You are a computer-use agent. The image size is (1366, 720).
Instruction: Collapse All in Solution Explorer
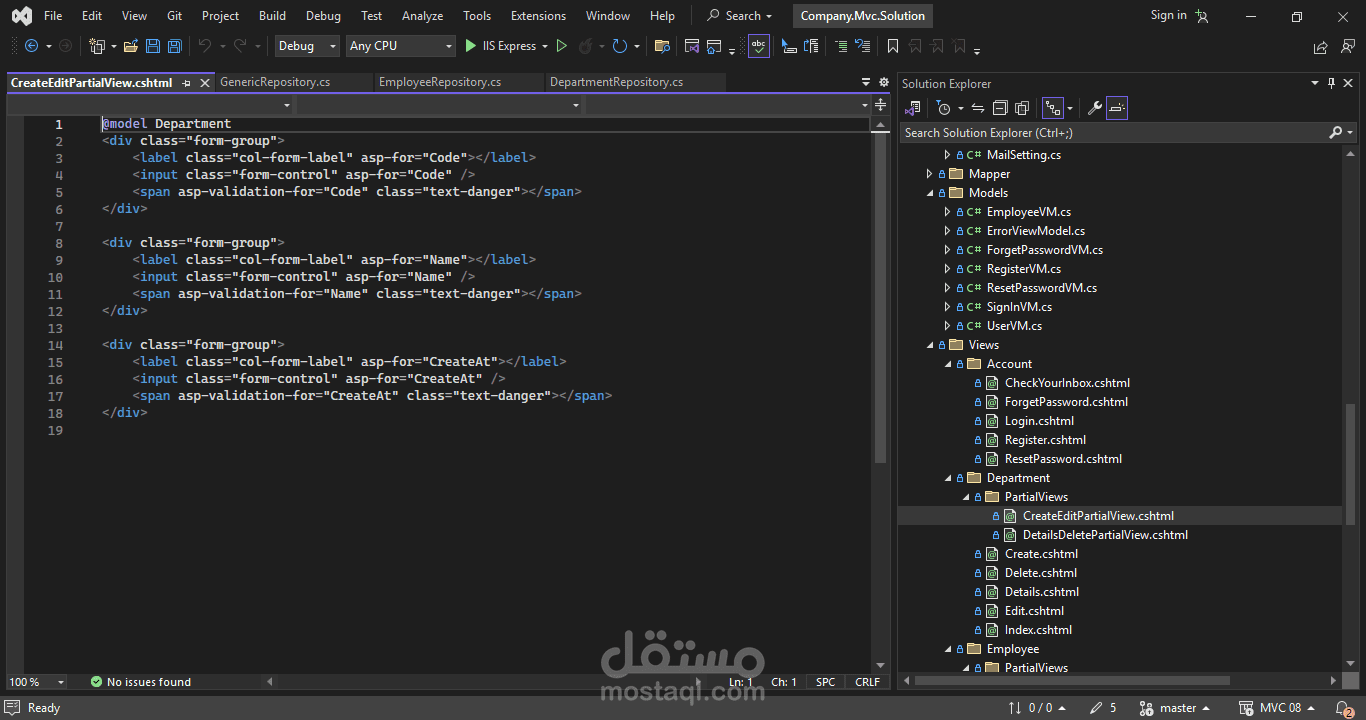point(1000,108)
